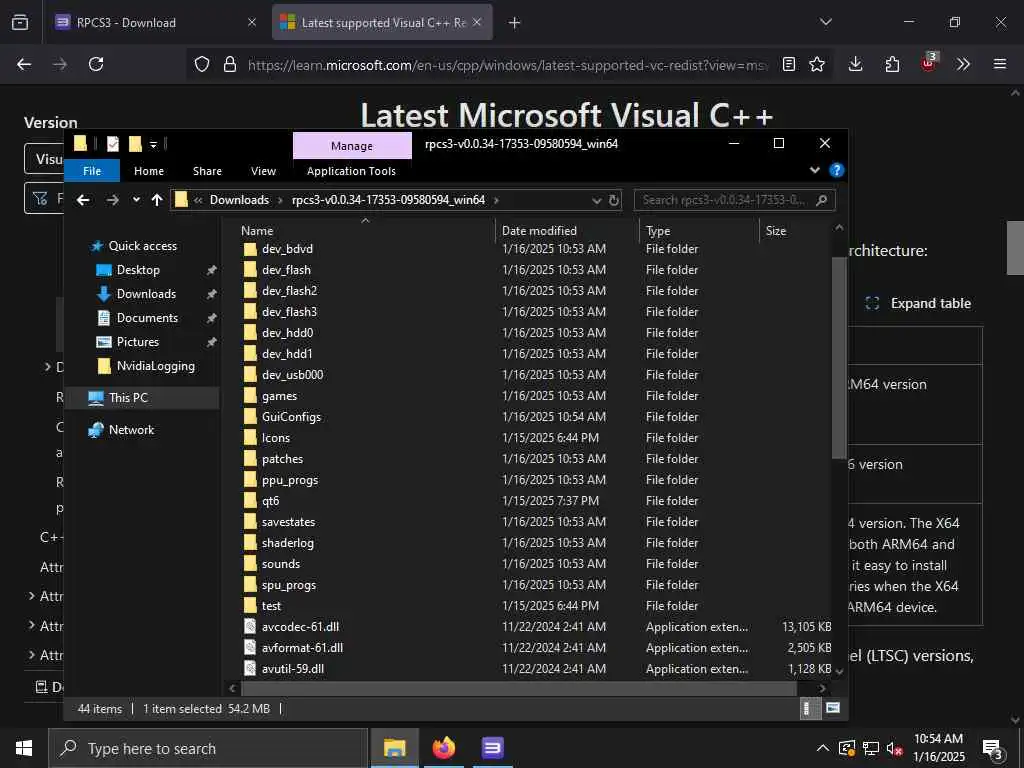This screenshot has width=1024, height=768.
Task: Select the games folder
Action: coord(280,396)
